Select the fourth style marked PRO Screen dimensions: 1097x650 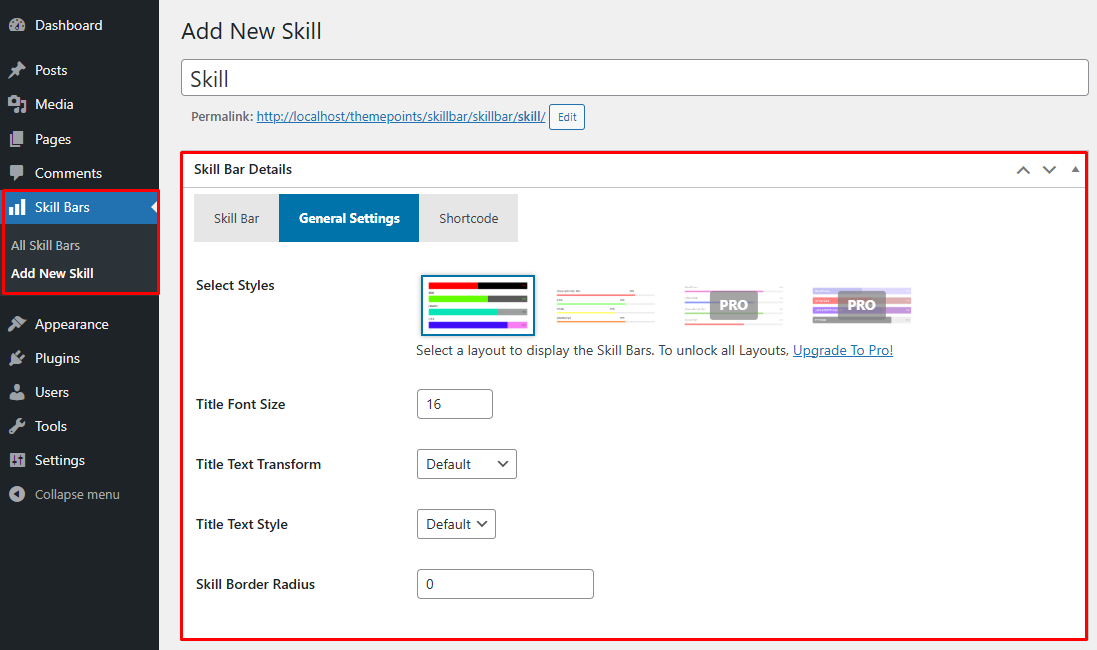click(x=861, y=305)
